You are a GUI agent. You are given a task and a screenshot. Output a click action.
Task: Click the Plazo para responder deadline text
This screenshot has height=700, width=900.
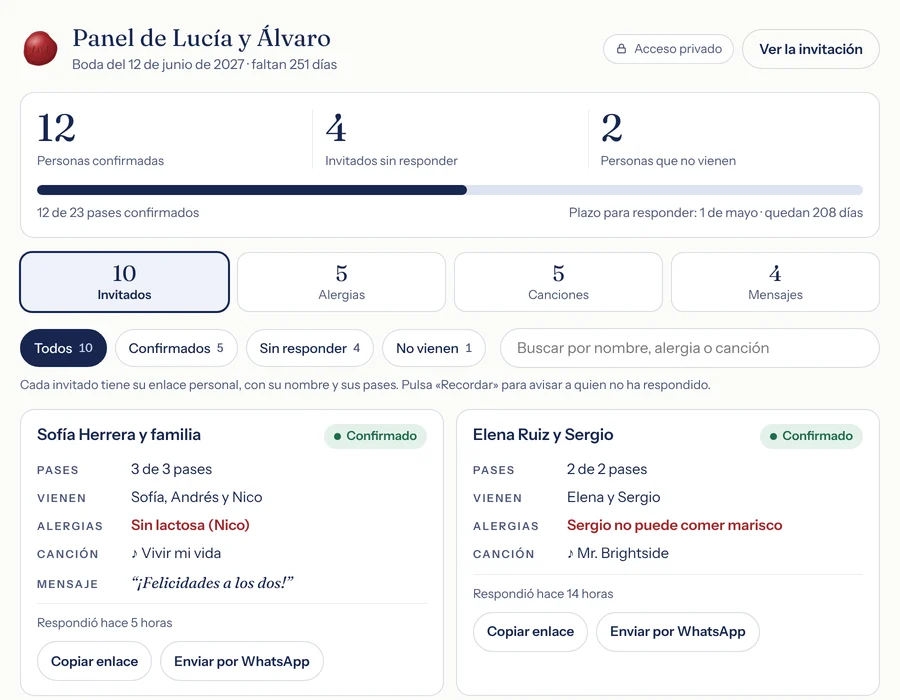(716, 213)
